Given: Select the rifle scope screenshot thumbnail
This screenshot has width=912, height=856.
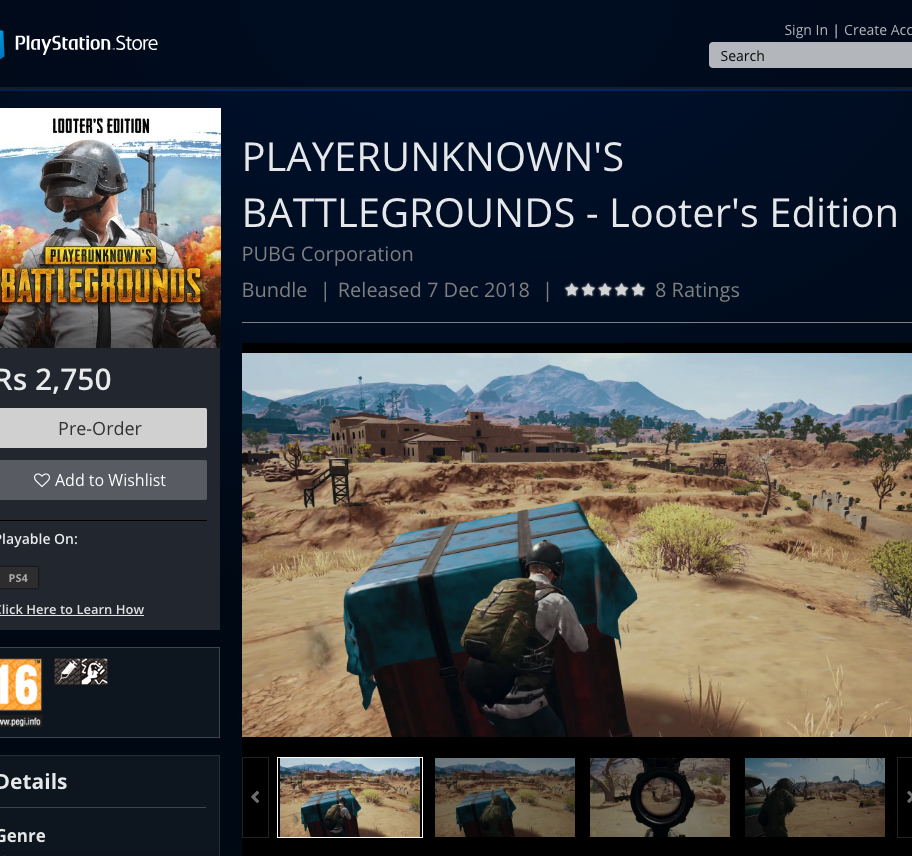Looking at the screenshot, I should pyautogui.click(x=660, y=797).
